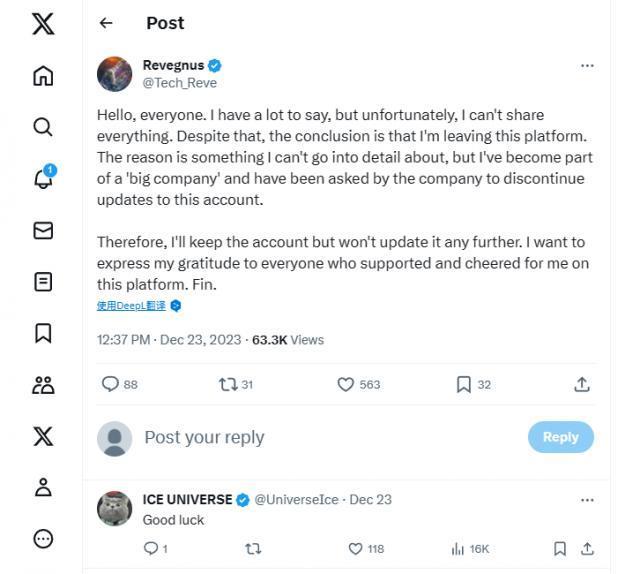Image resolution: width=640 pixels, height=574 pixels.
Task: Open the Explore search icon
Action: tap(43, 127)
